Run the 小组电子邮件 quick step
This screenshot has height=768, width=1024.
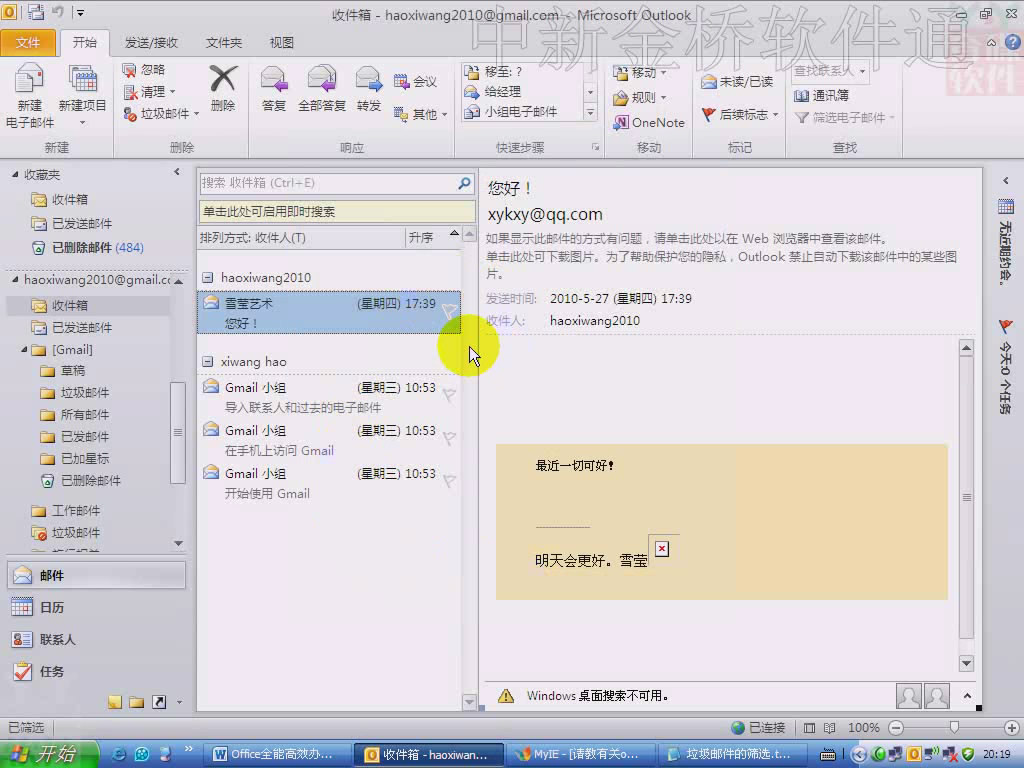tap(511, 112)
